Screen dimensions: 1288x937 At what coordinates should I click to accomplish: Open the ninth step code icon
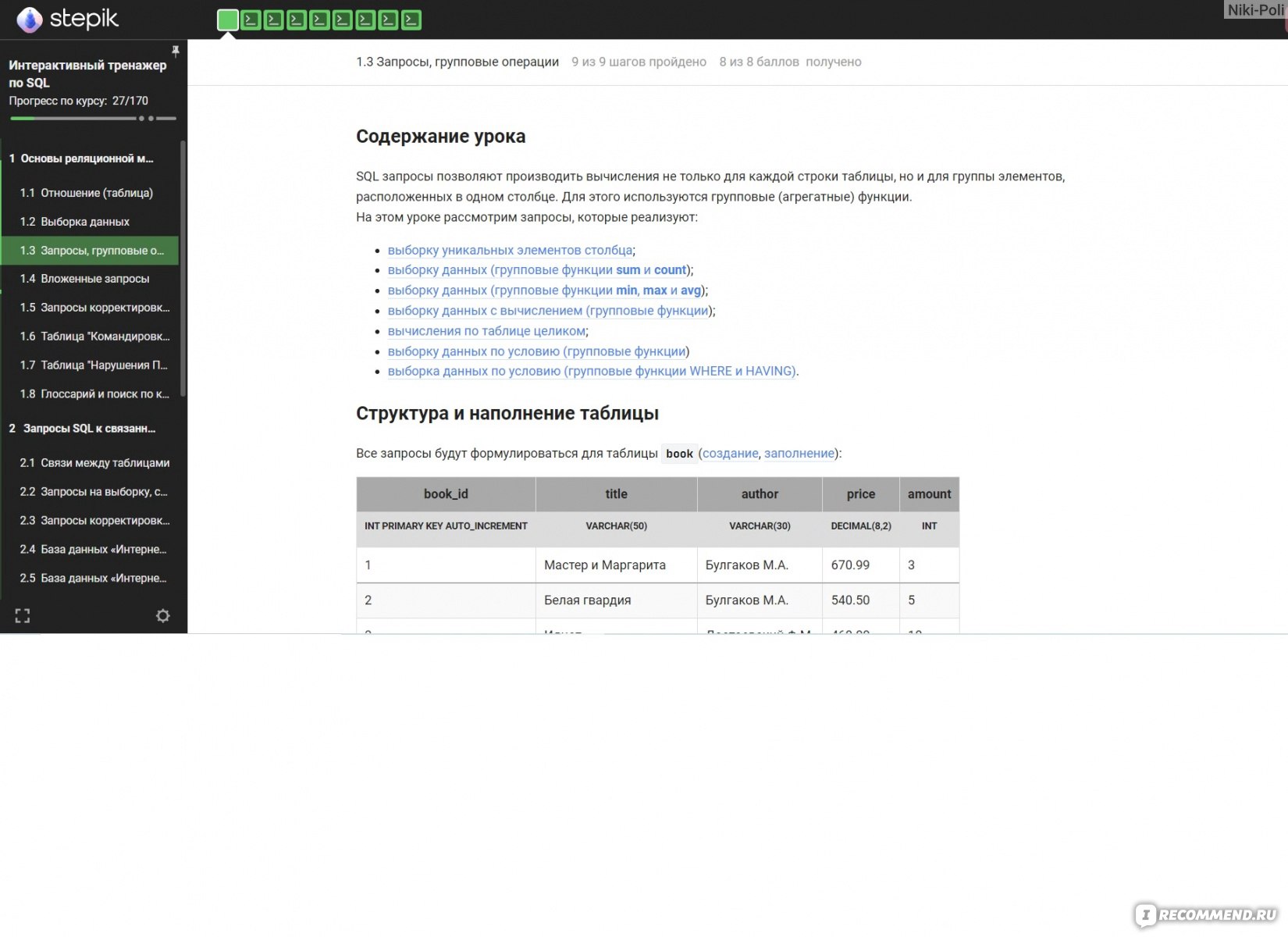pyautogui.click(x=411, y=20)
